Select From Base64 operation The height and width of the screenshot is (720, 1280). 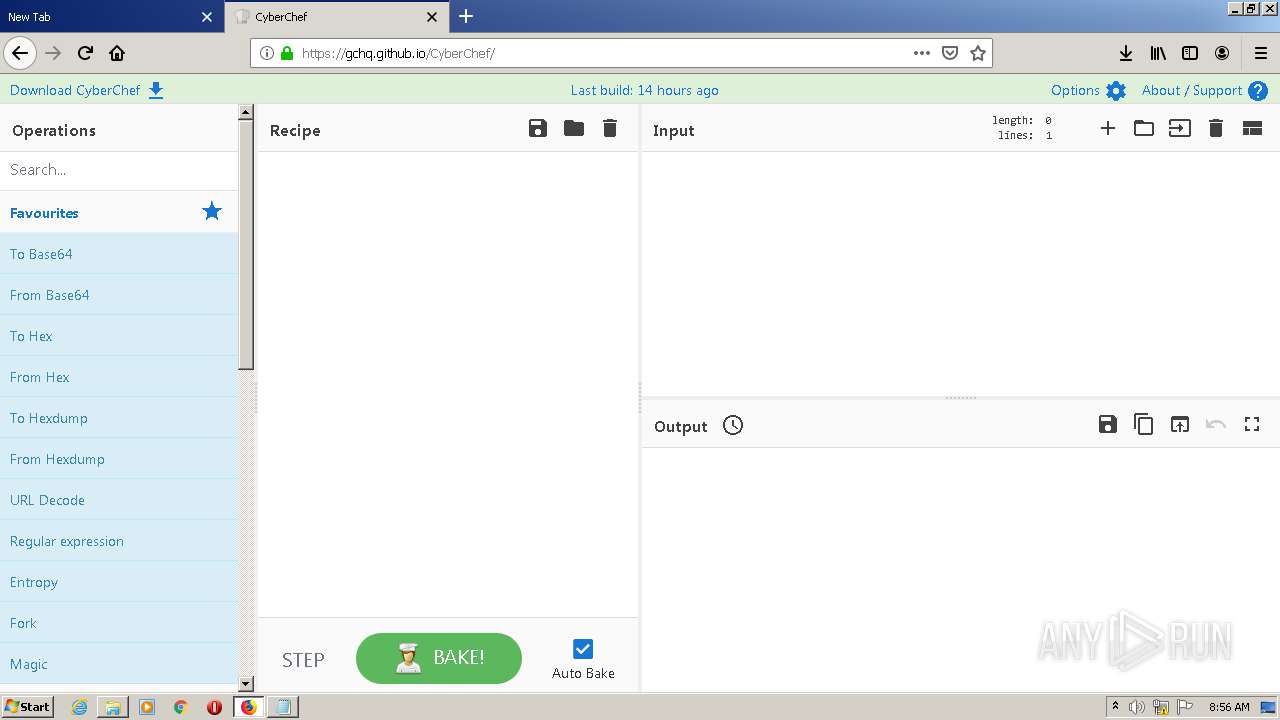click(x=119, y=295)
